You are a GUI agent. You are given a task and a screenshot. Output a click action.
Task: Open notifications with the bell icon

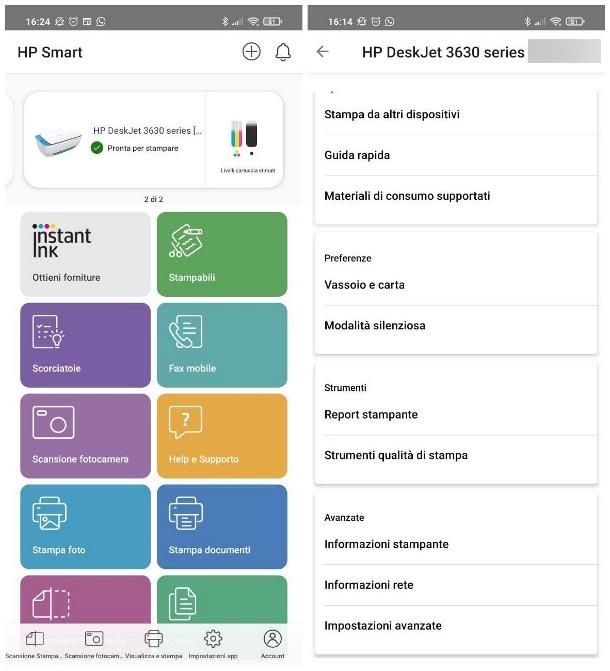tap(283, 52)
